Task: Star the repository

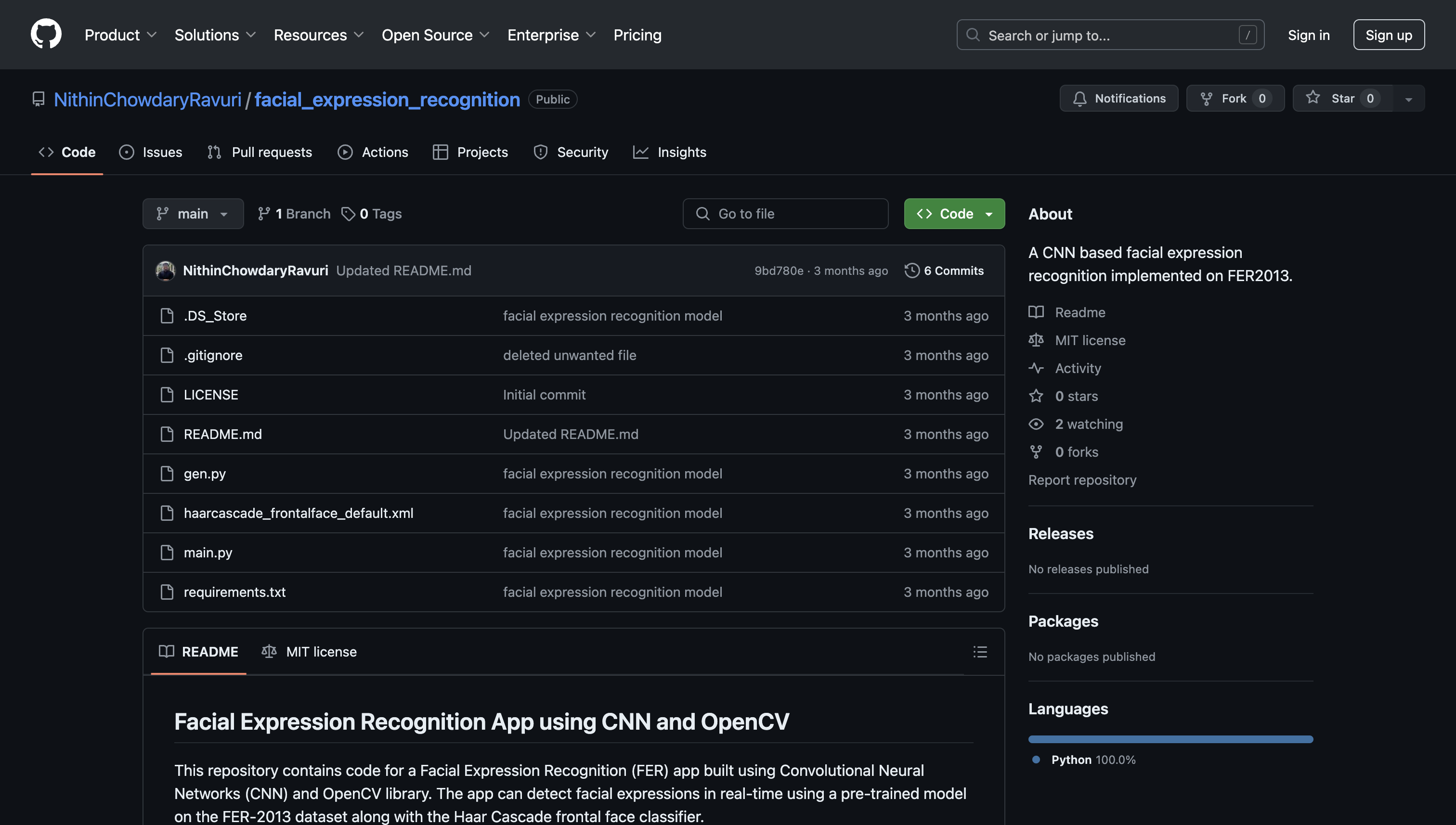Action: point(1342,99)
